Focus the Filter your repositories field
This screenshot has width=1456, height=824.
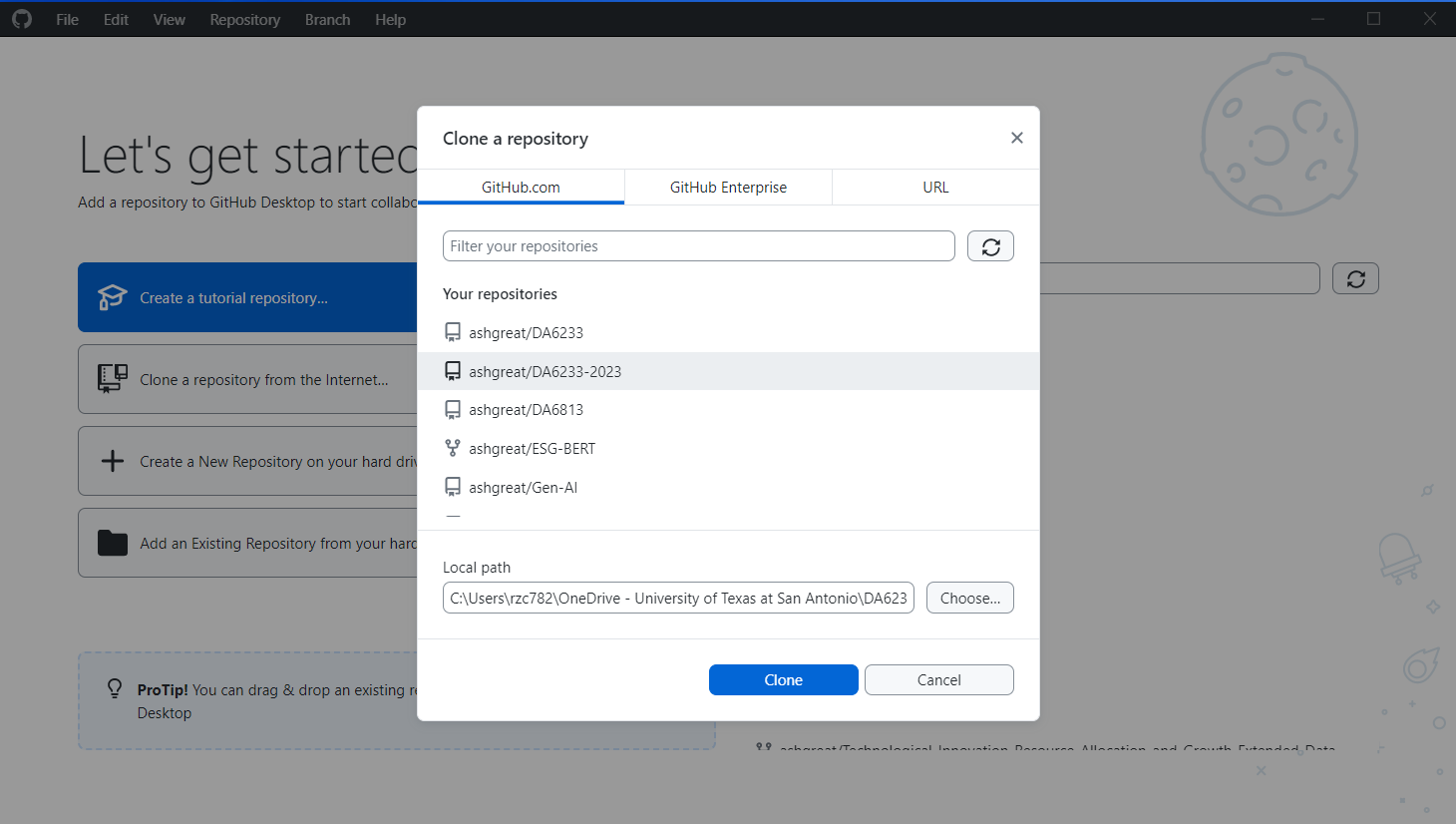tap(698, 246)
